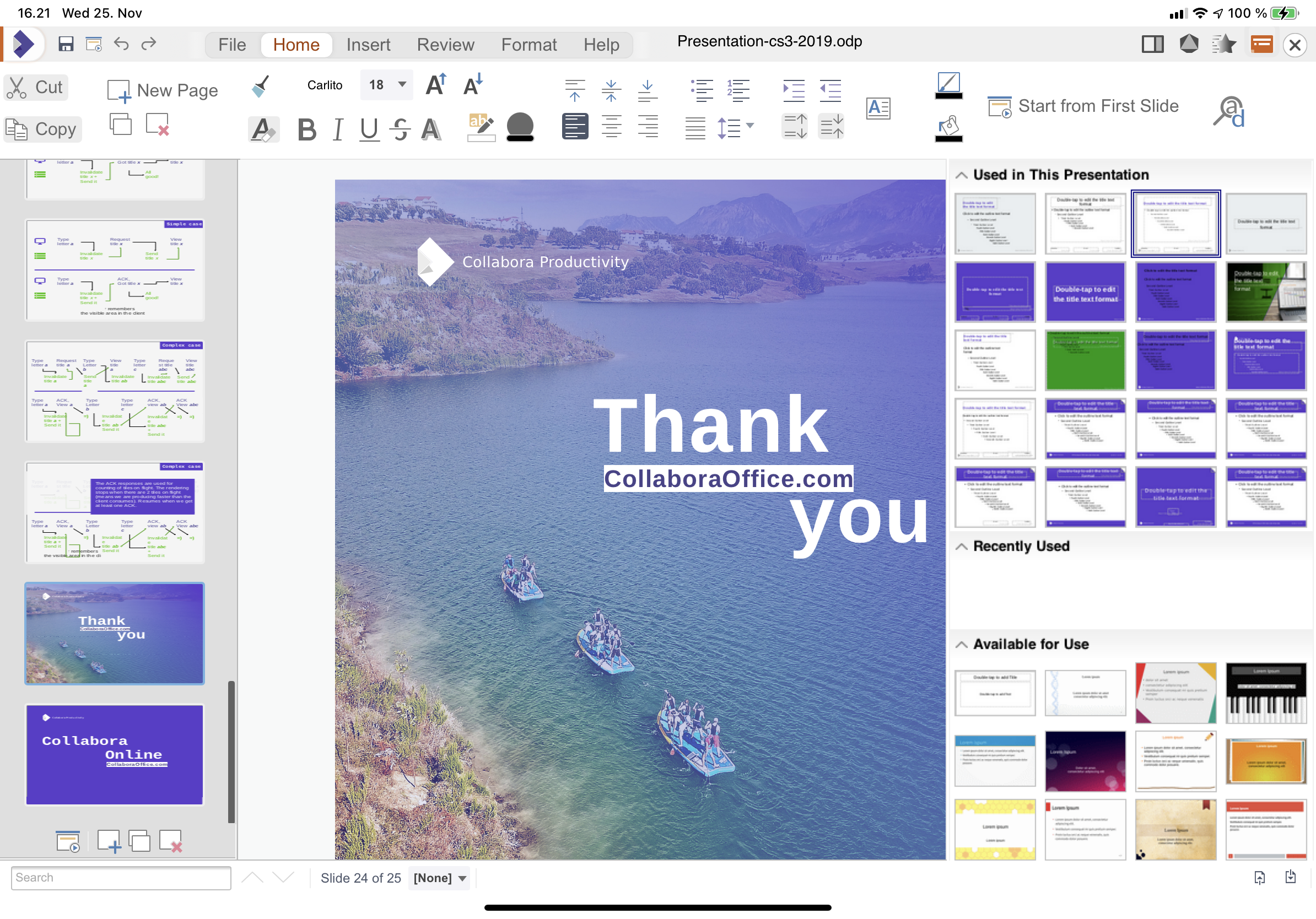Decrease paragraph spacing icon

[831, 127]
